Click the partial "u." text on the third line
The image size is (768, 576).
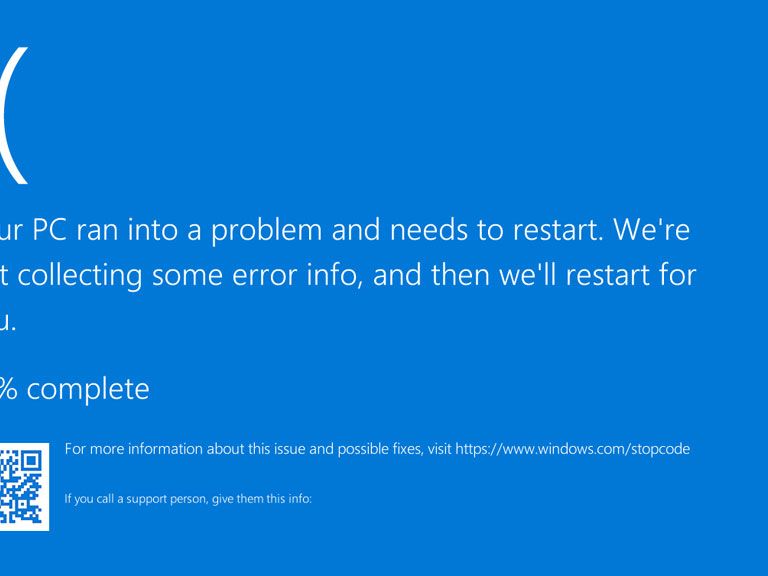pyautogui.click(x=8, y=322)
